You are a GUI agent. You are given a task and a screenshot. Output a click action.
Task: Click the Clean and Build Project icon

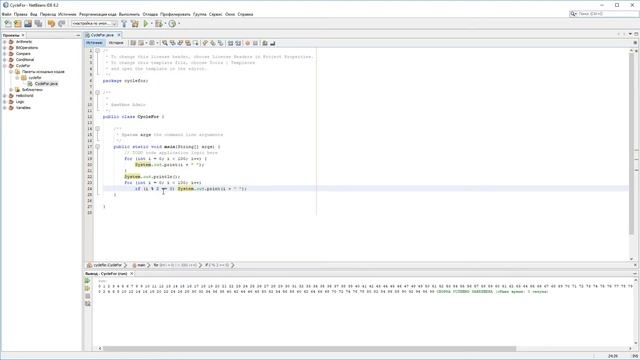[x=135, y=24]
